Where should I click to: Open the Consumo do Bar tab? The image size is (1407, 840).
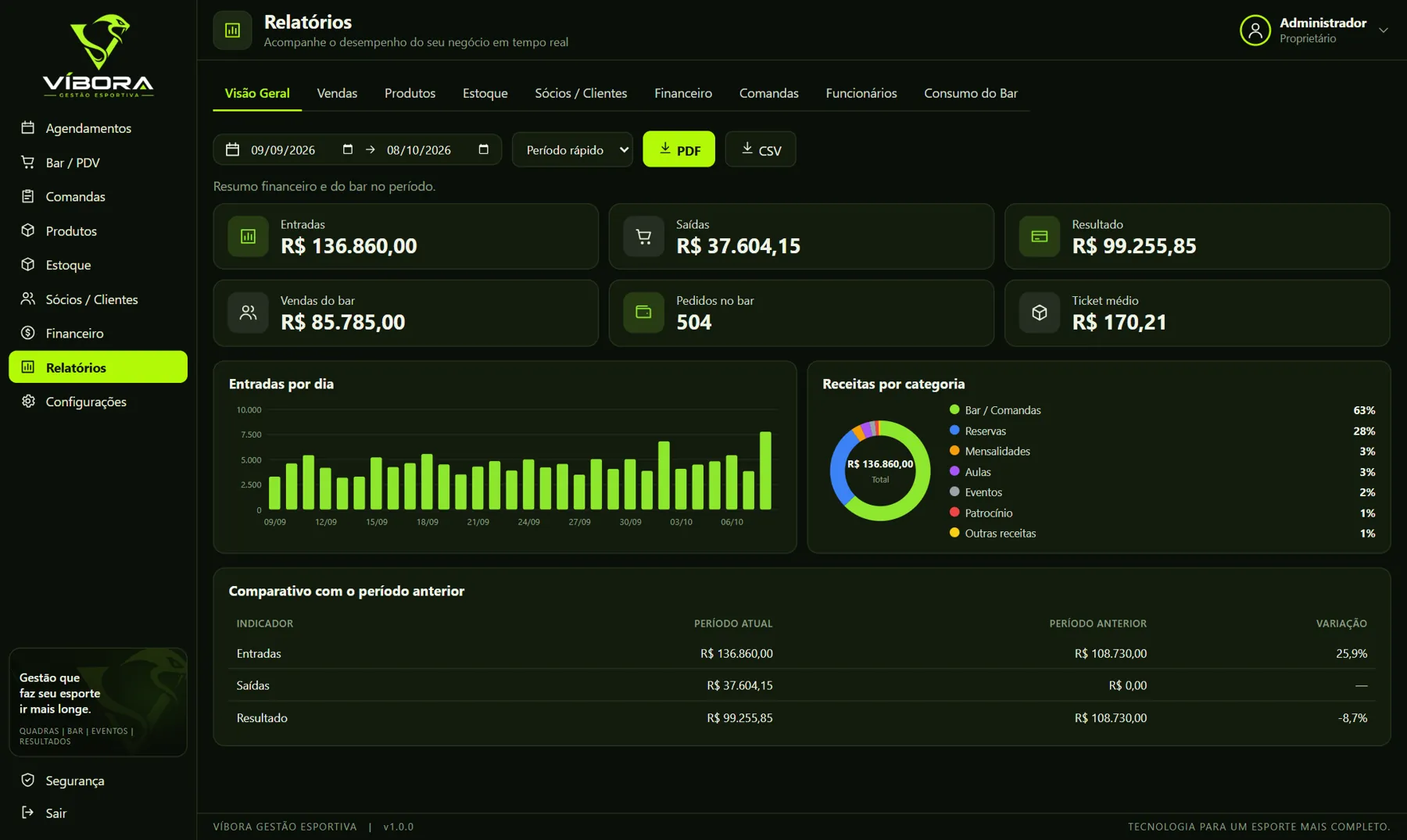(971, 93)
